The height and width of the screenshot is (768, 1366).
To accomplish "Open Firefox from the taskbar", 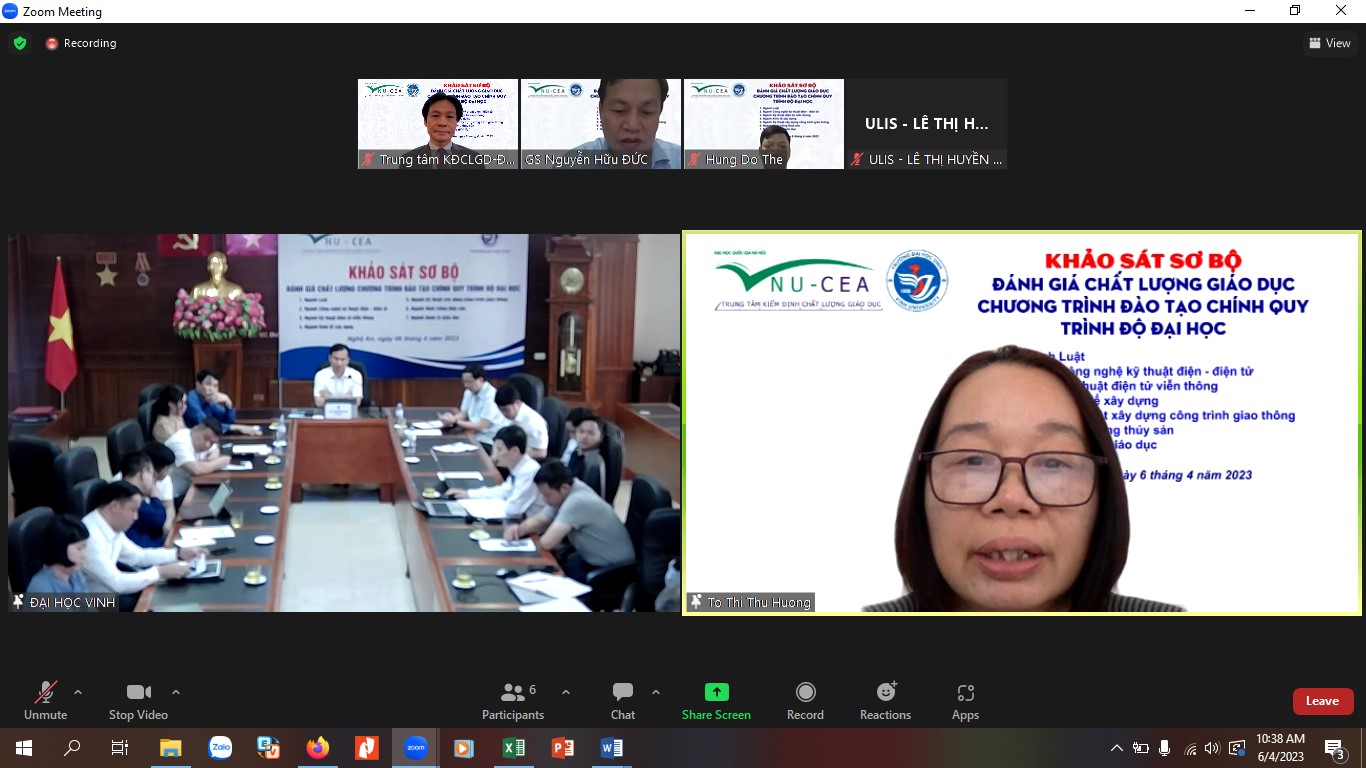I will [x=318, y=748].
